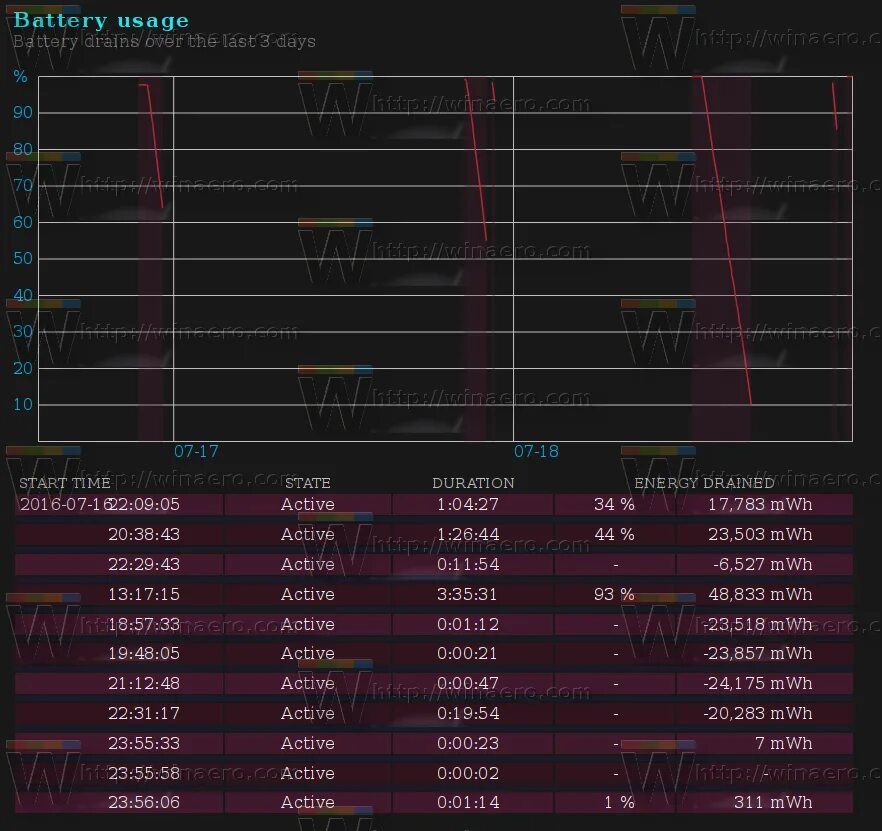Select start time 22:31:17
This screenshot has height=831, width=882.
tap(144, 713)
